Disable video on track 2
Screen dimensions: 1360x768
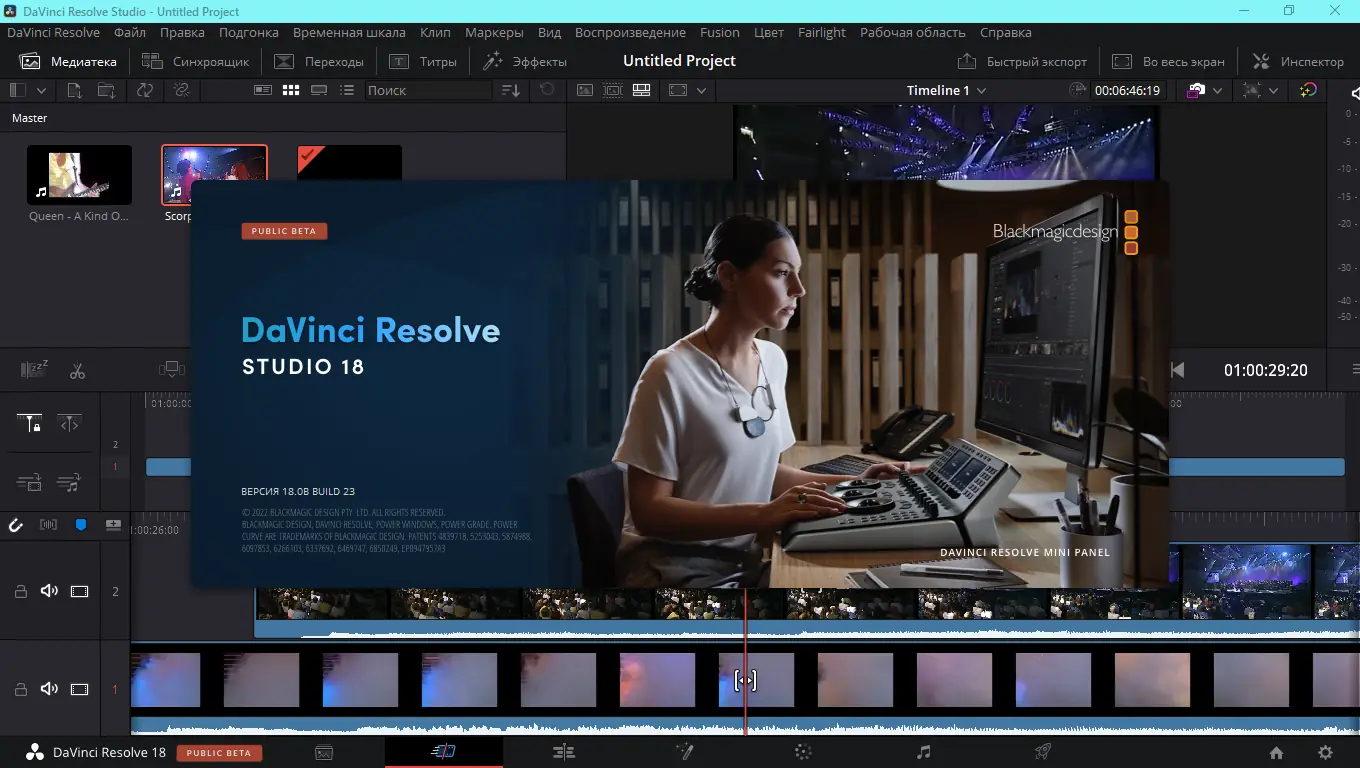(x=79, y=591)
